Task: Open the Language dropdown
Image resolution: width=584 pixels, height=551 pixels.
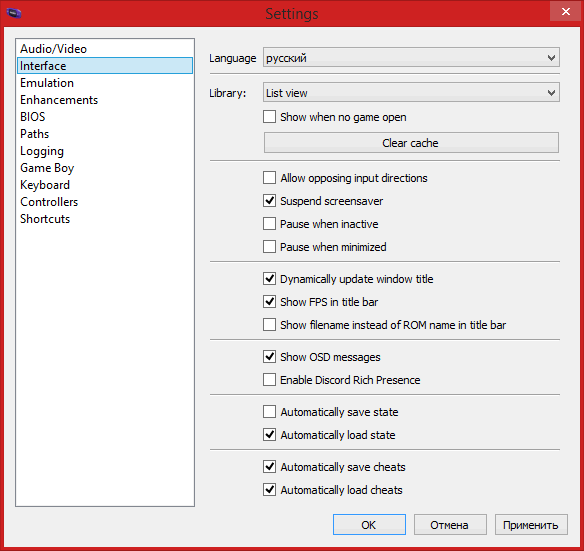Action: [x=411, y=57]
